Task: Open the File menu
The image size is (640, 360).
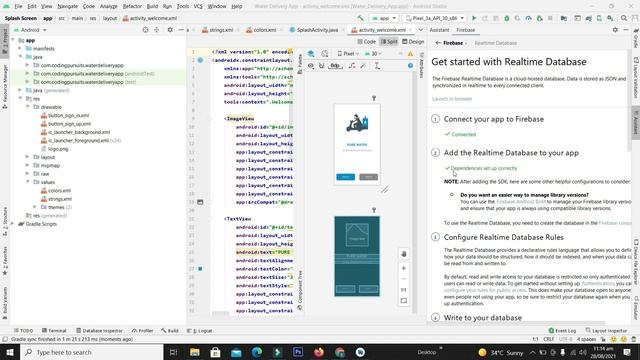Action: (x=18, y=6)
